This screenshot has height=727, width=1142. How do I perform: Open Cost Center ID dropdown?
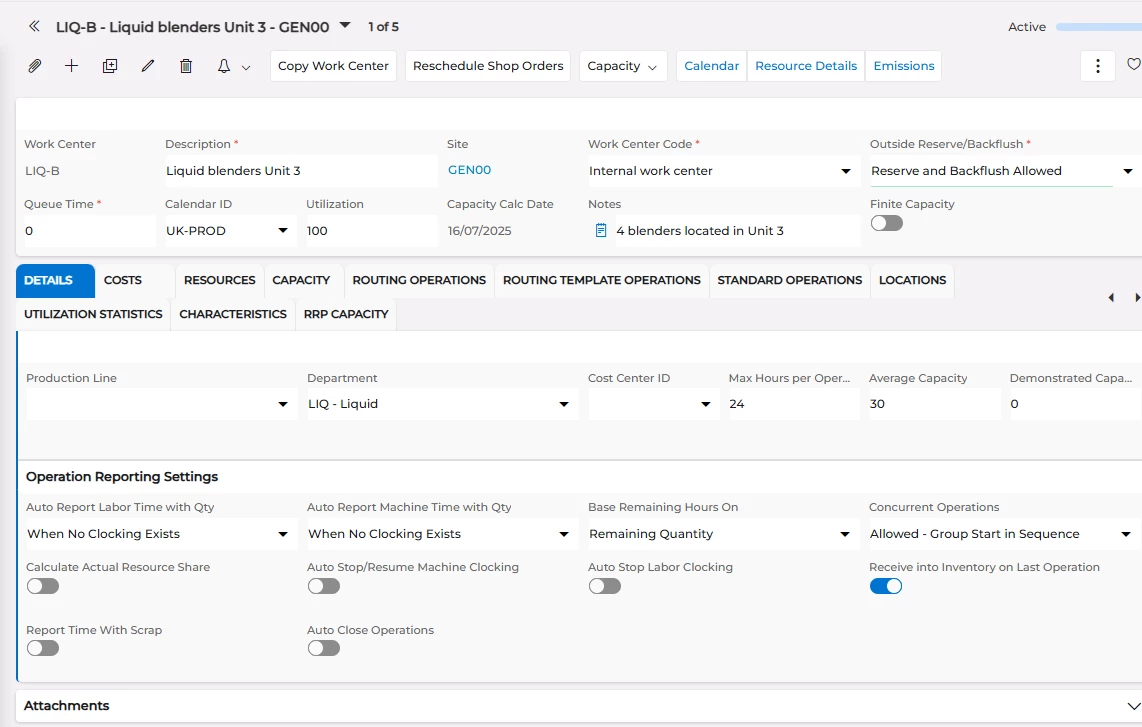point(705,404)
